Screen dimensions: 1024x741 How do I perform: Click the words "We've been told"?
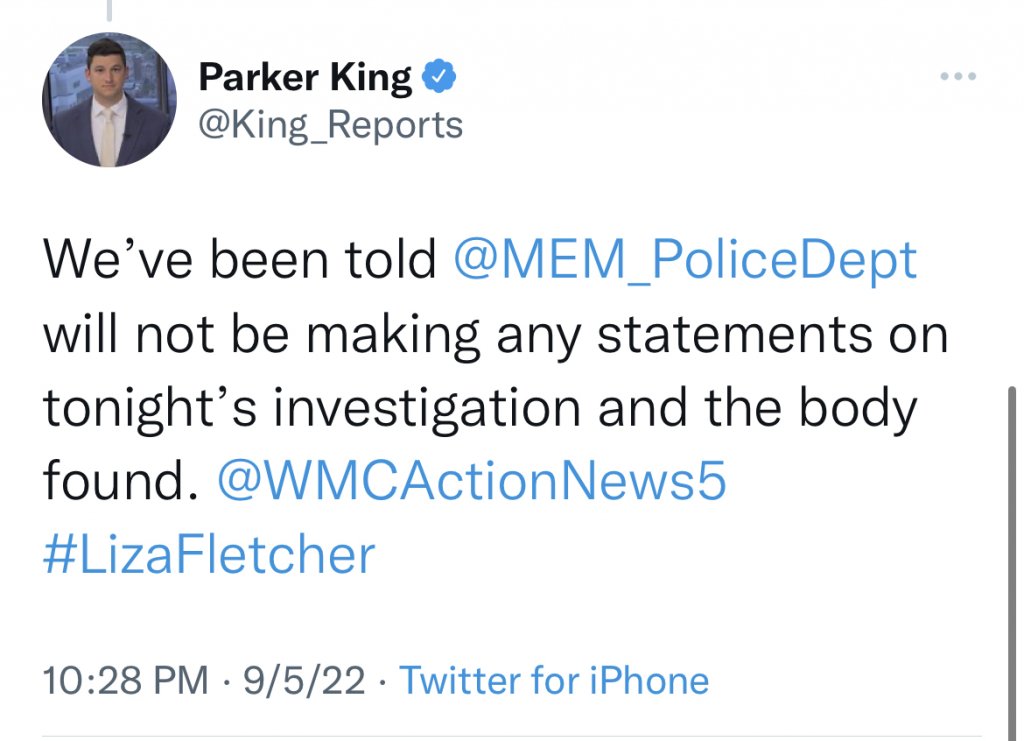pyautogui.click(x=241, y=261)
